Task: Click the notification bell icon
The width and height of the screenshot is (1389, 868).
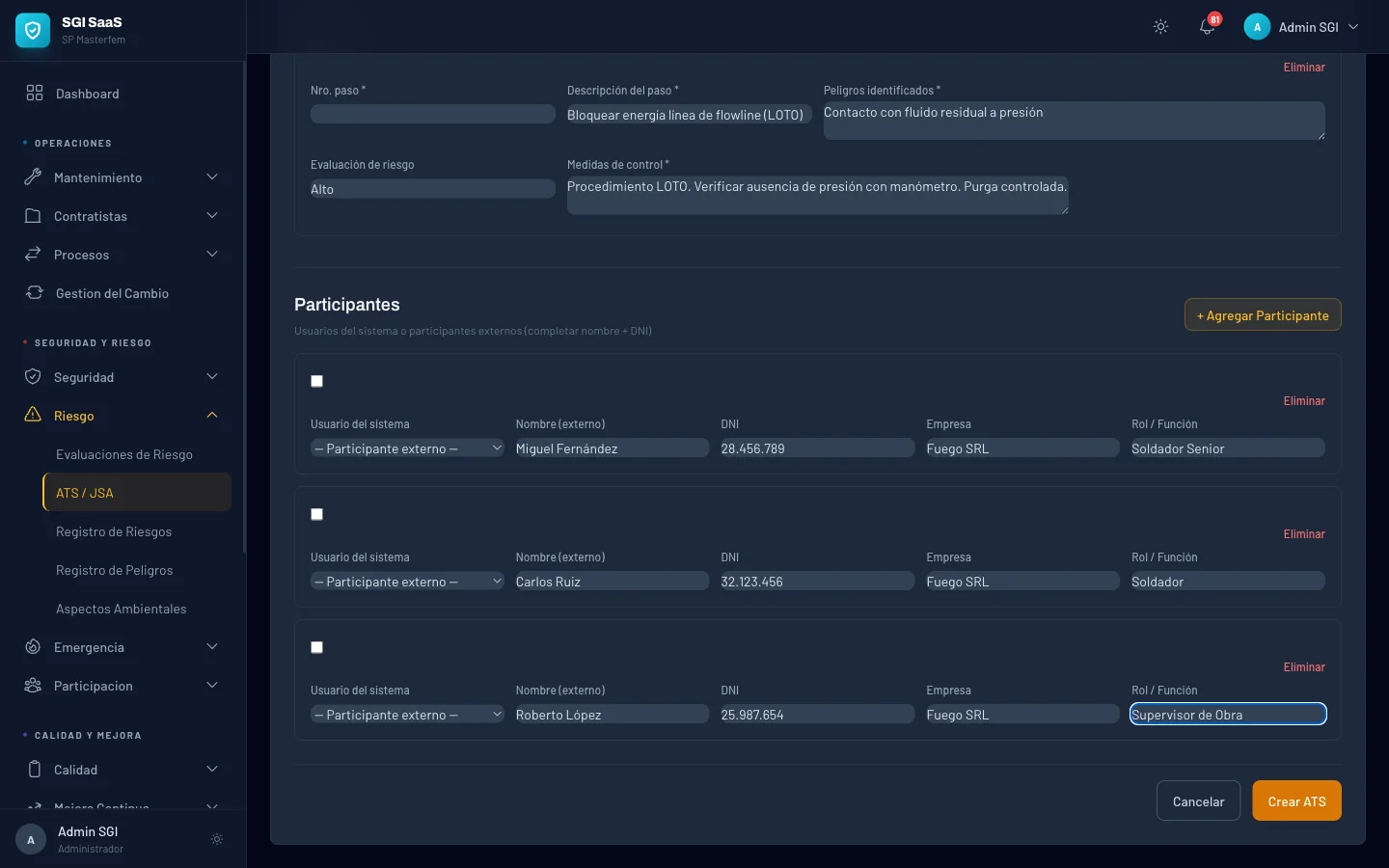Action: click(1207, 27)
